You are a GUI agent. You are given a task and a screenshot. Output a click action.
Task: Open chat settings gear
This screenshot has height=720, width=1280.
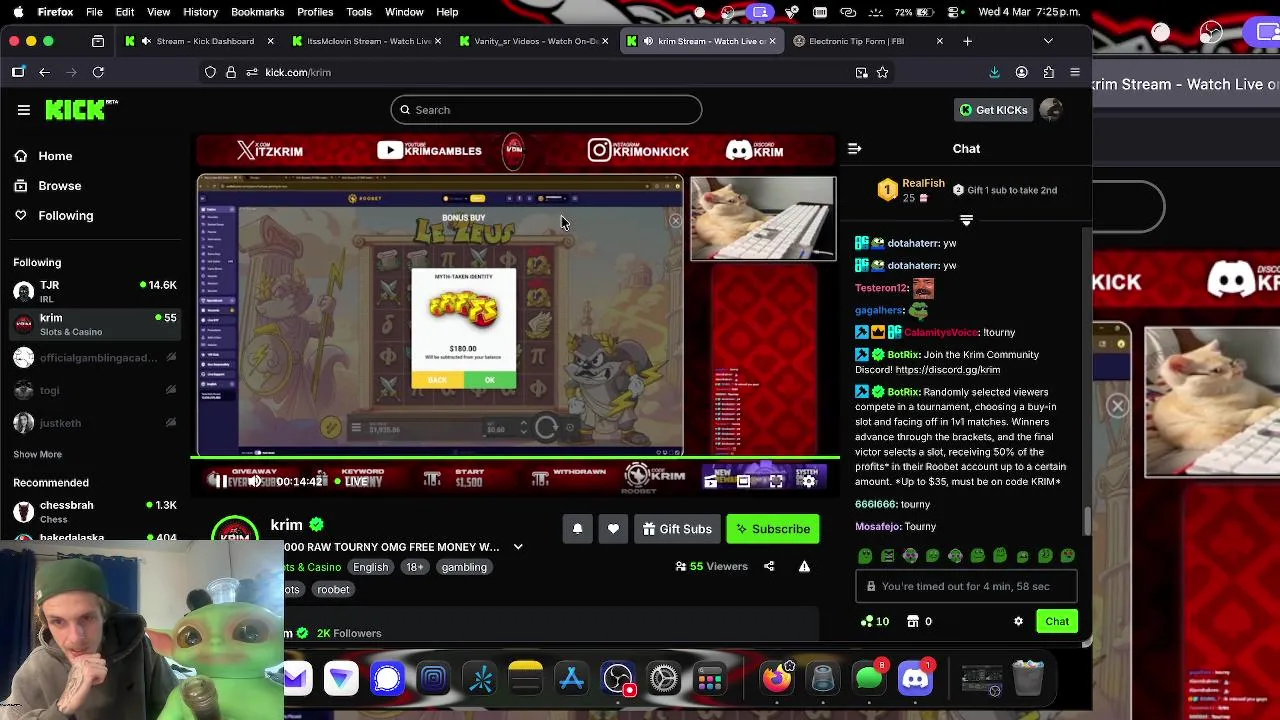[1018, 621]
